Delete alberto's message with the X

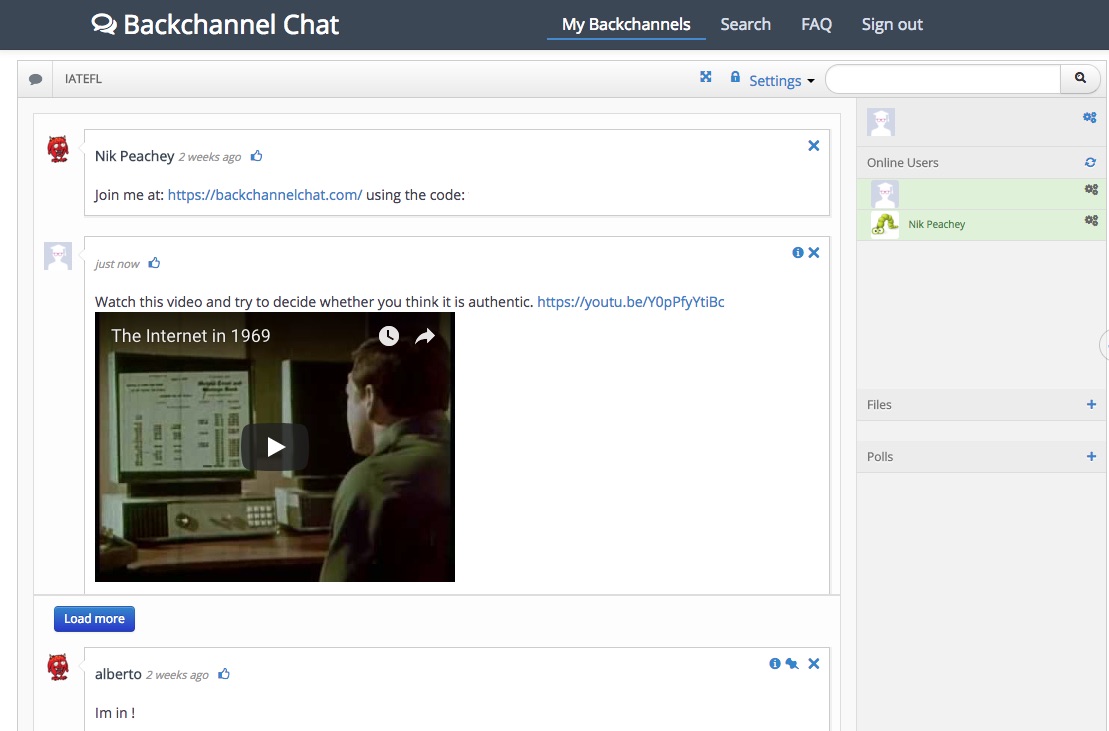pyautogui.click(x=814, y=663)
